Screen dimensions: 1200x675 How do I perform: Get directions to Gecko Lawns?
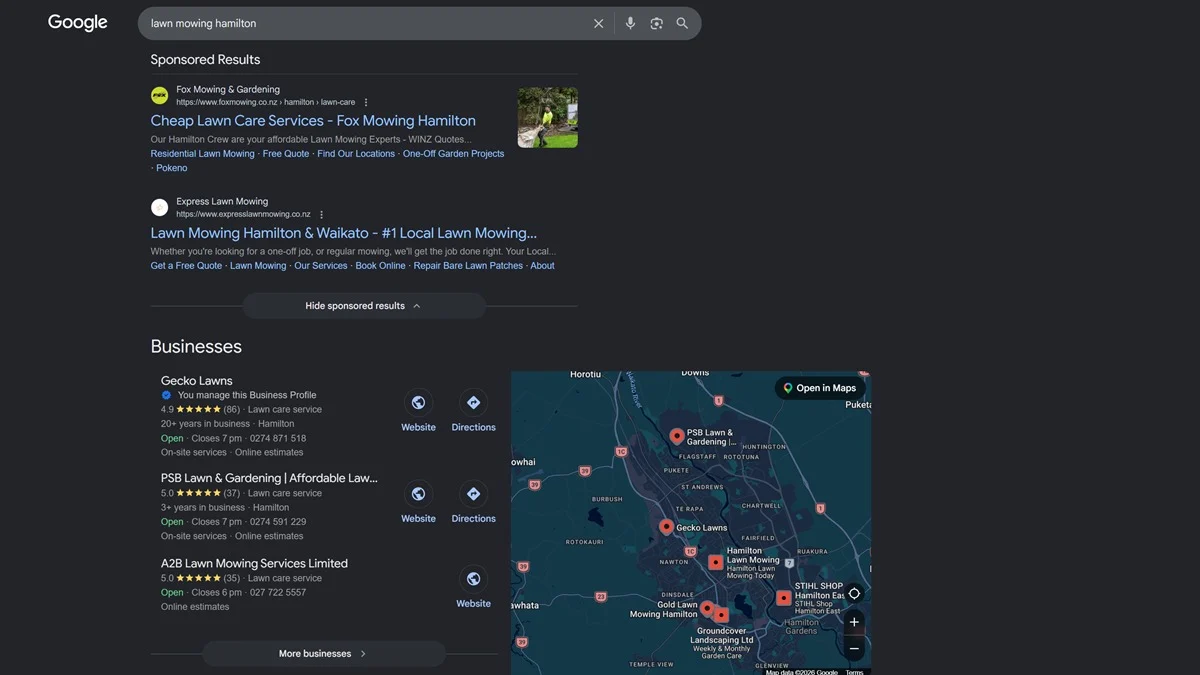point(473,402)
